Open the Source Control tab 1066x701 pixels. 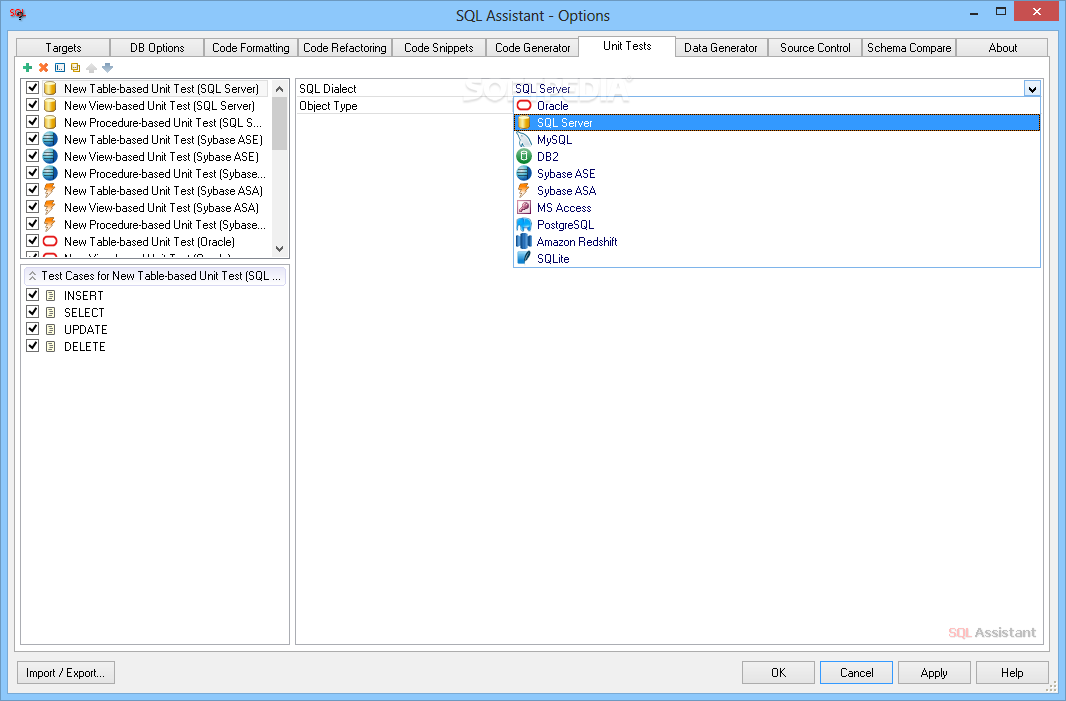815,48
